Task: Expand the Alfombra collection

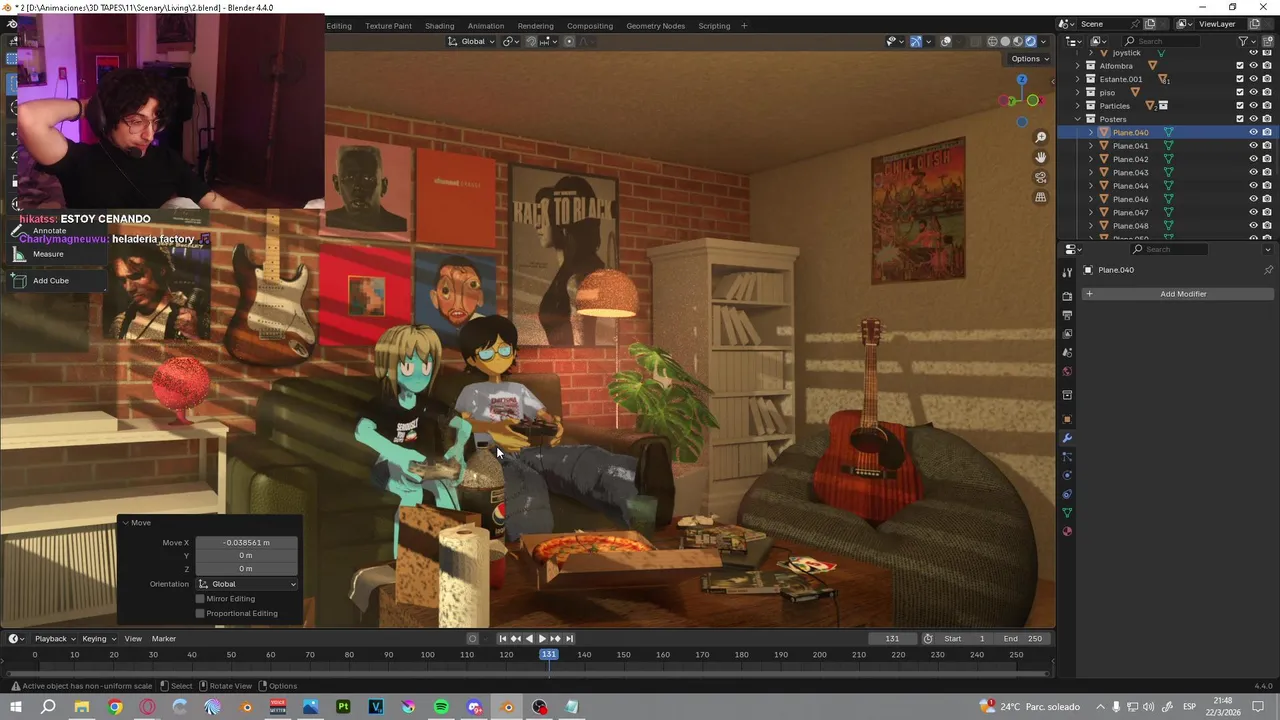Action: (1078, 66)
